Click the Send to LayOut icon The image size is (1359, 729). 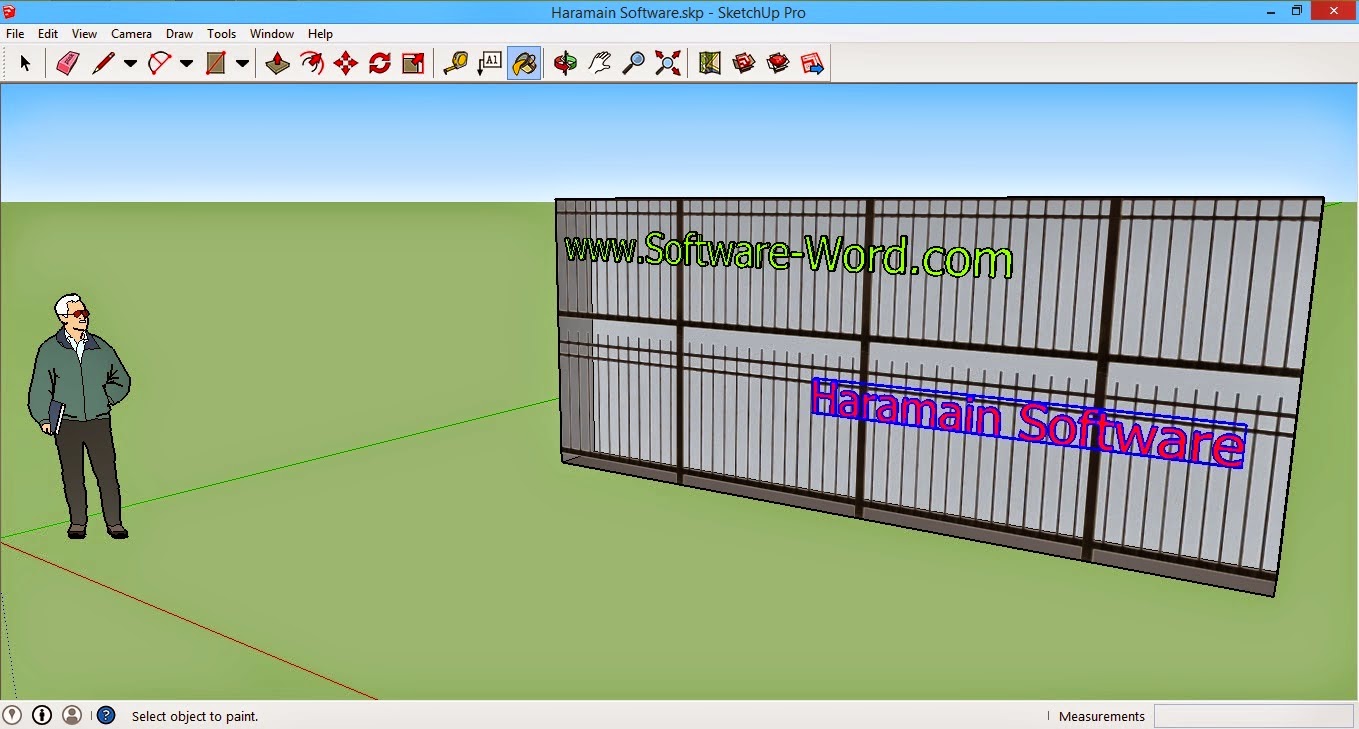tap(812, 64)
